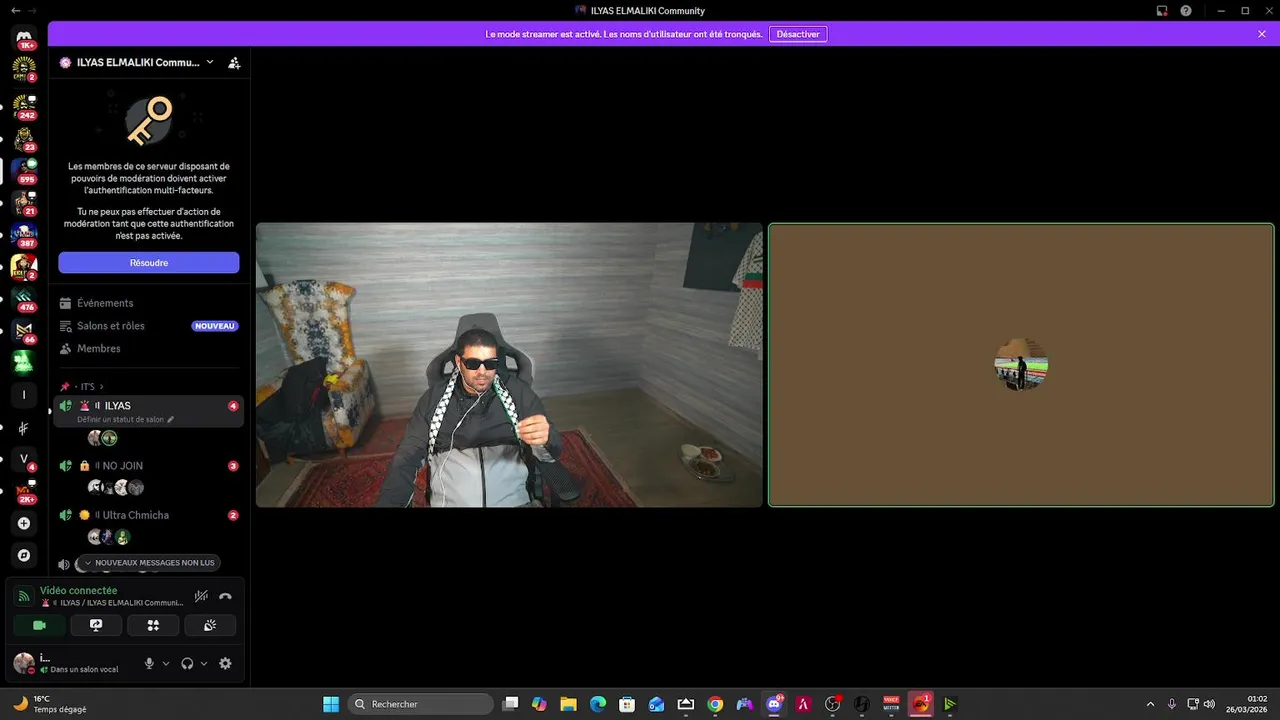This screenshot has height=720, width=1280.
Task: Show hidden system tray icons
Action: [x=1150, y=704]
